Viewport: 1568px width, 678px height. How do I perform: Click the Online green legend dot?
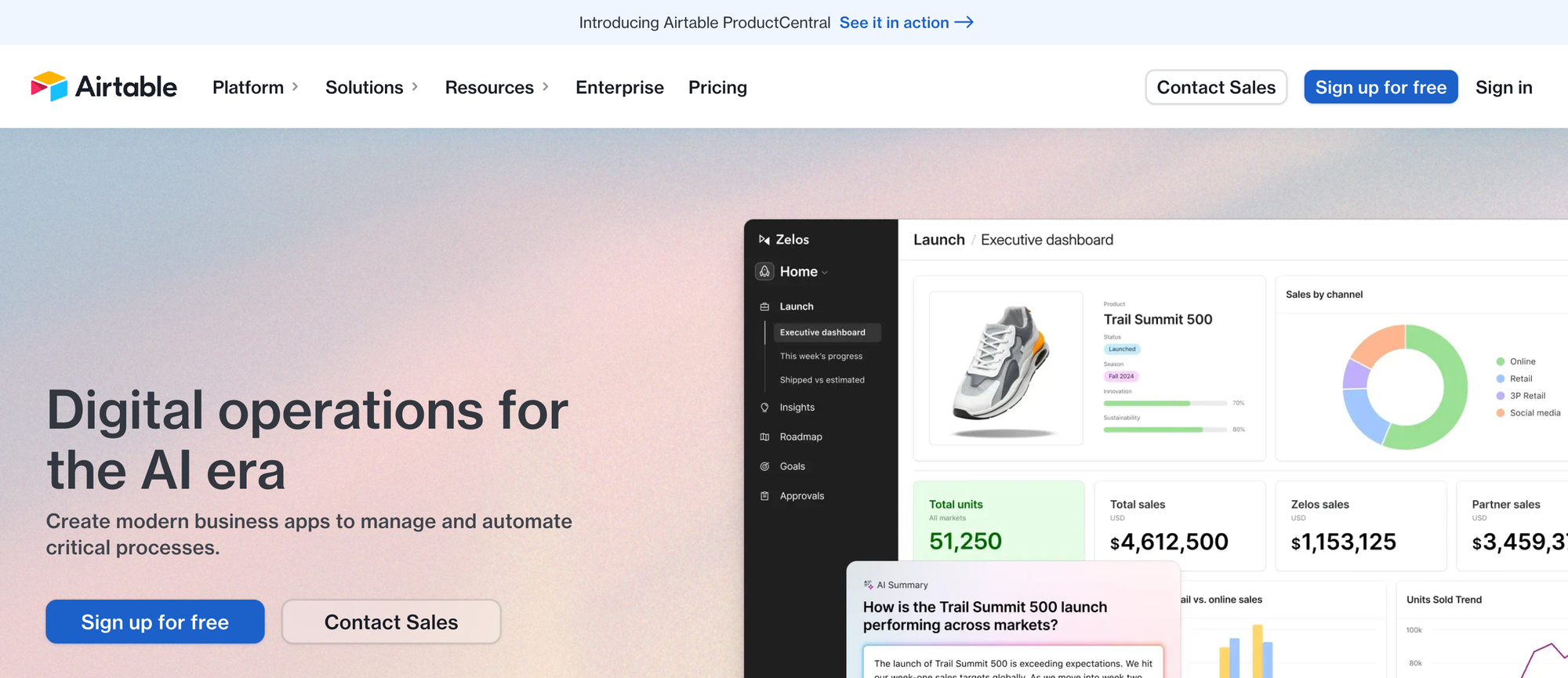[1501, 361]
